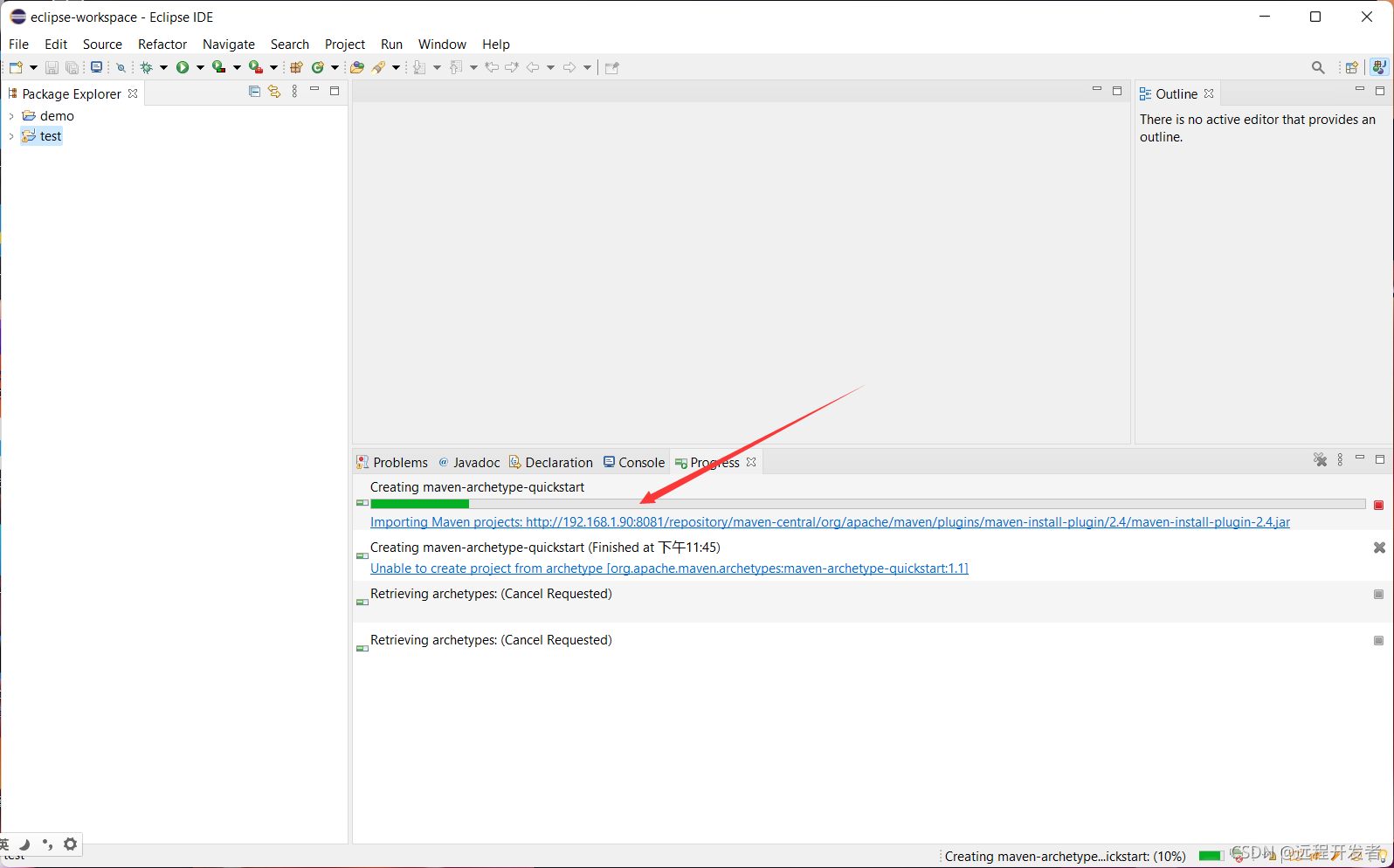Screen dimensions: 1394x868
Task: Click the Open Type folder icon
Action: tap(357, 67)
